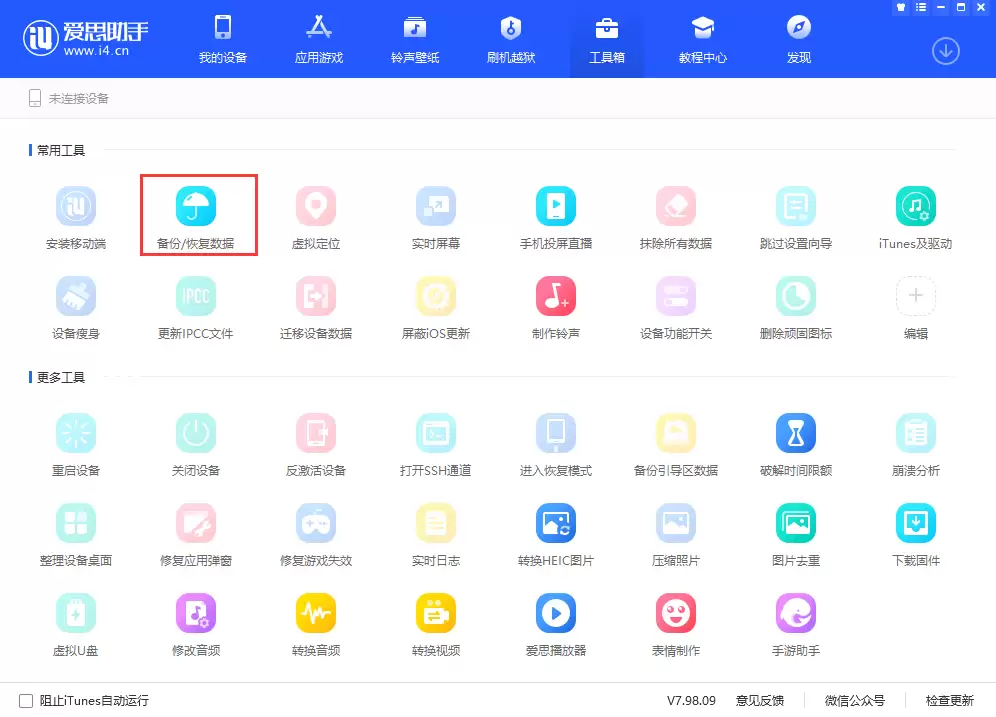Open 整理设备桌面 tool

(x=76, y=535)
